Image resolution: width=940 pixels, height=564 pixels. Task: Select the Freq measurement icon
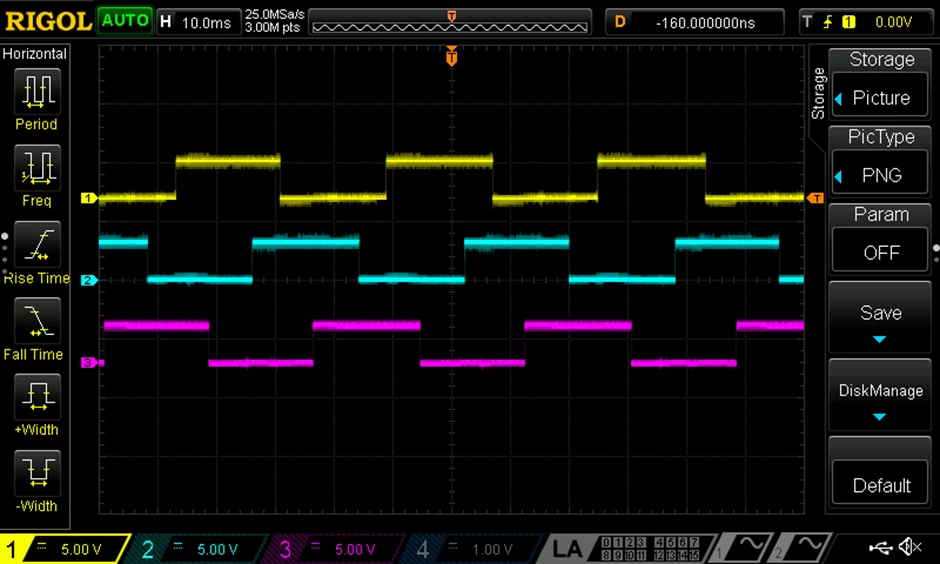click(37, 168)
